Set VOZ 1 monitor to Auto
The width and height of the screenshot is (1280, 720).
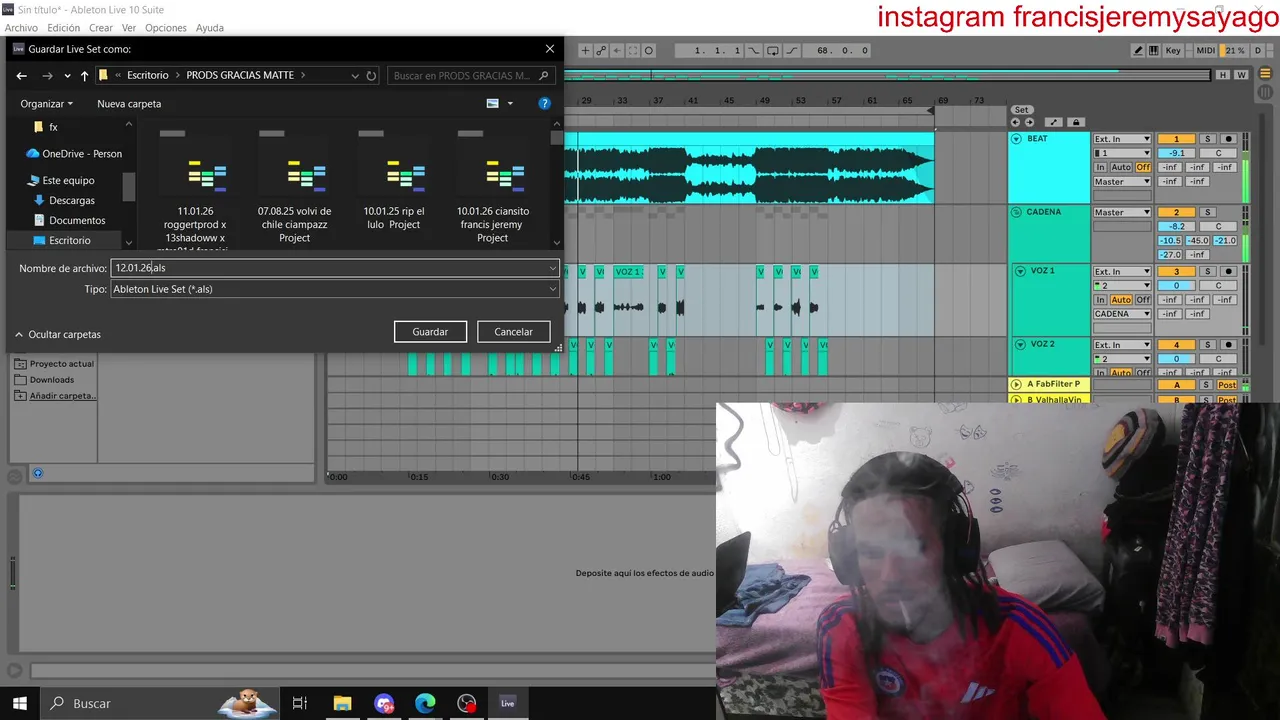point(1121,300)
